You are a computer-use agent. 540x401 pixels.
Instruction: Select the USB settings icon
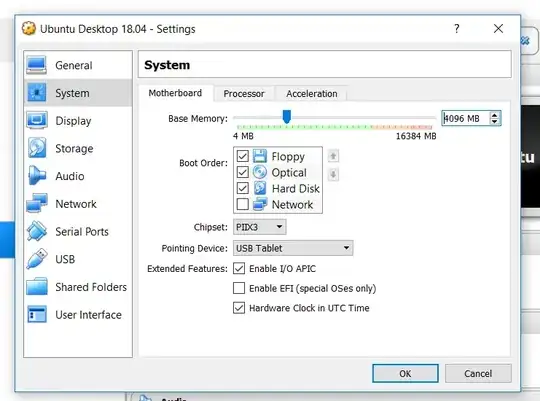click(x=37, y=259)
